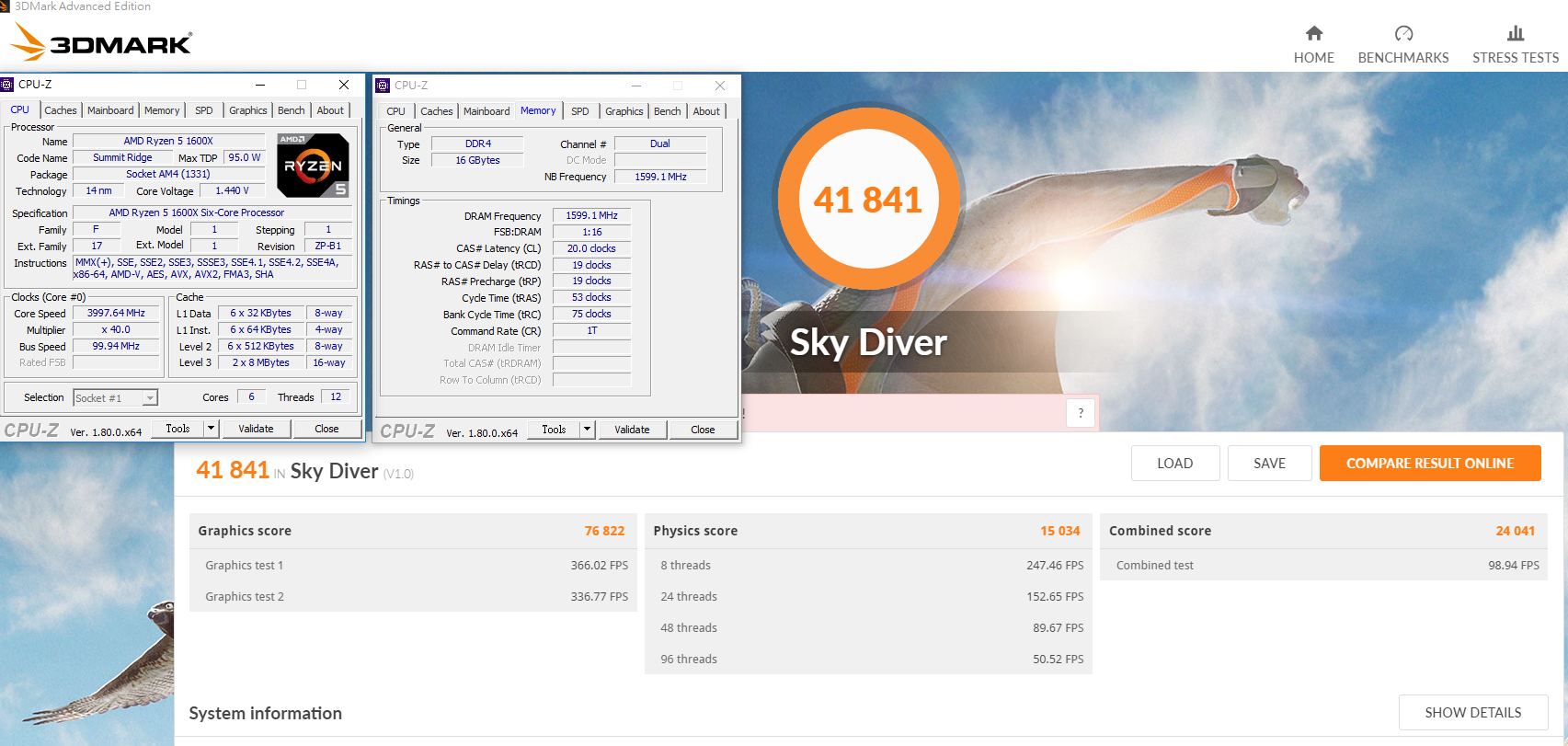Click the SAVE result button
This screenshot has height=746, width=1568.
[1270, 464]
